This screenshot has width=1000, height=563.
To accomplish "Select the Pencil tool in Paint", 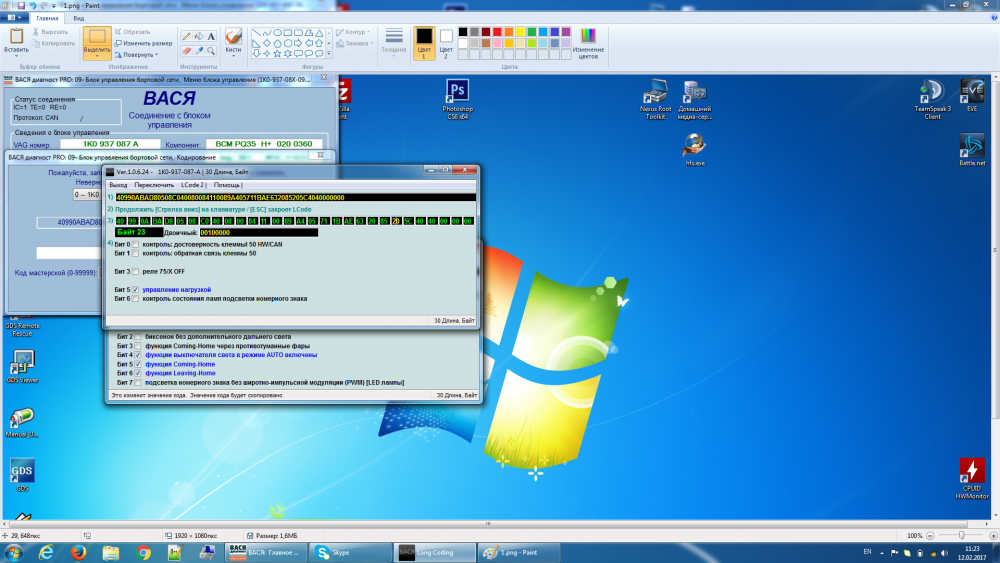I will pyautogui.click(x=186, y=37).
